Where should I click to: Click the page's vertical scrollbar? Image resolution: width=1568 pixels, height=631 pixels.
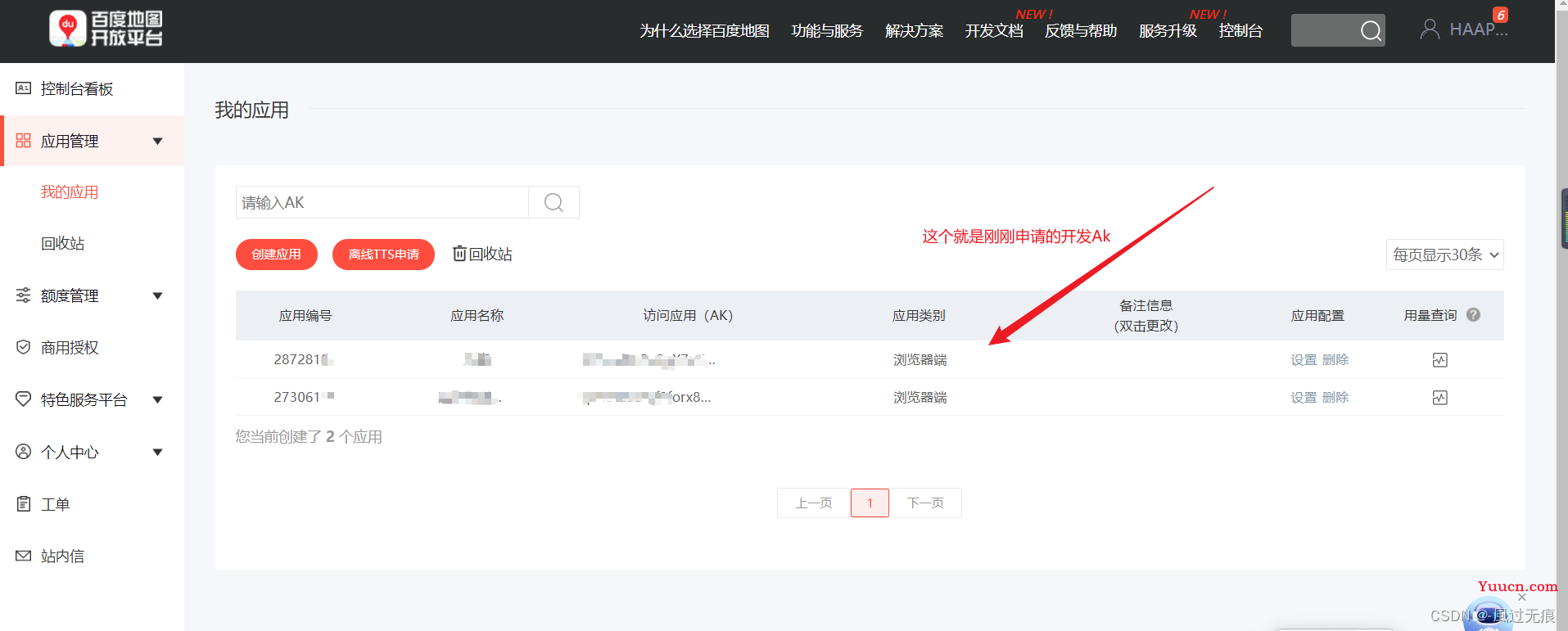point(1561,315)
